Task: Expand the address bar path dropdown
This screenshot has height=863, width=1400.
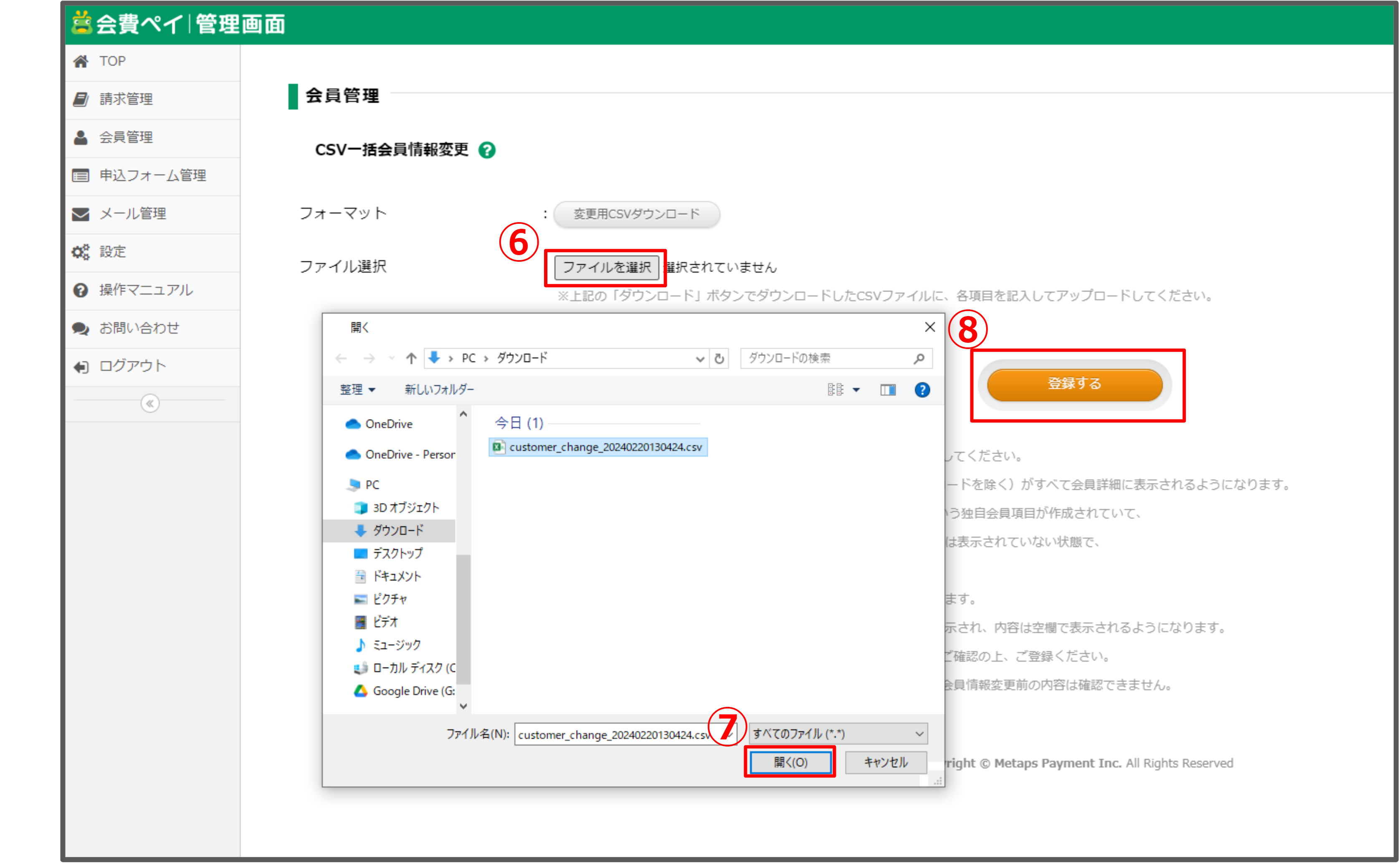Action: tap(700, 359)
